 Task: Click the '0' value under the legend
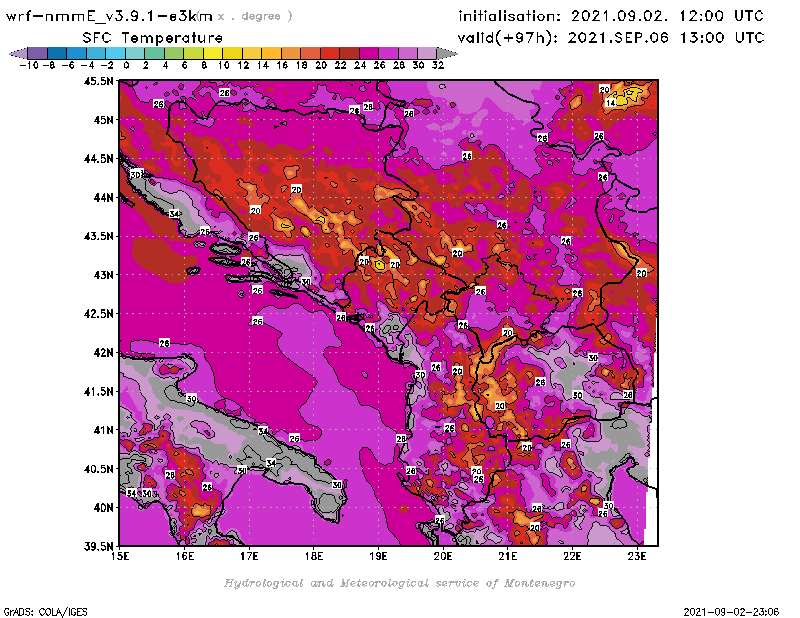126,66
